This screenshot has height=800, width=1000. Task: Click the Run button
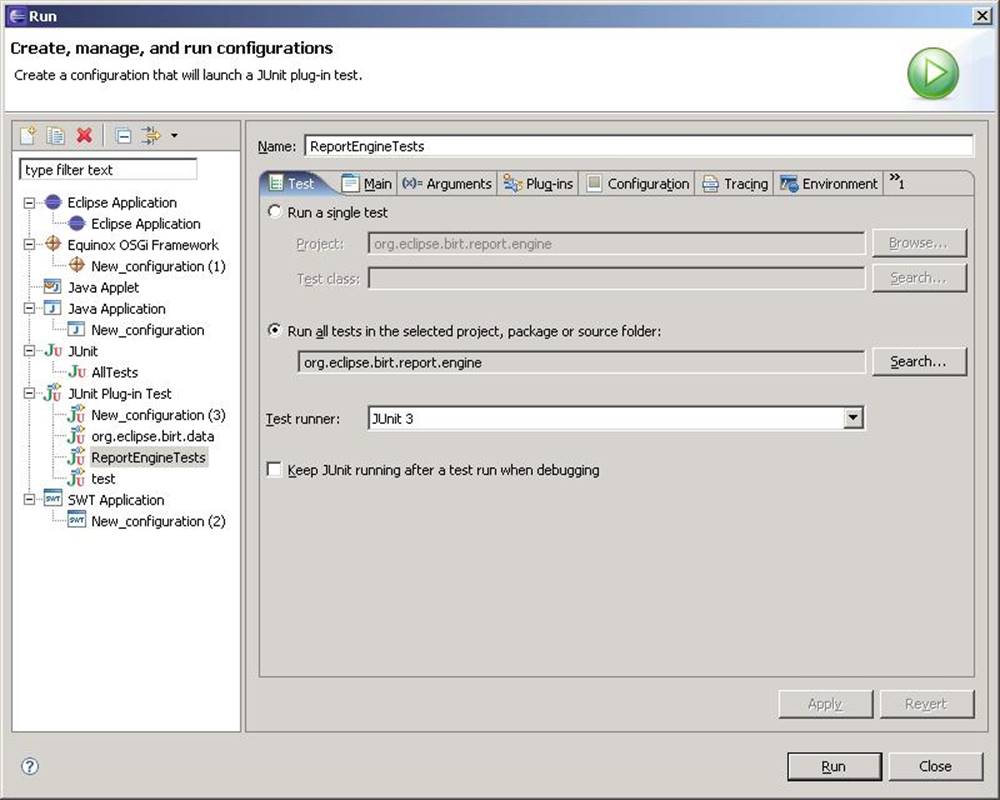pos(833,766)
